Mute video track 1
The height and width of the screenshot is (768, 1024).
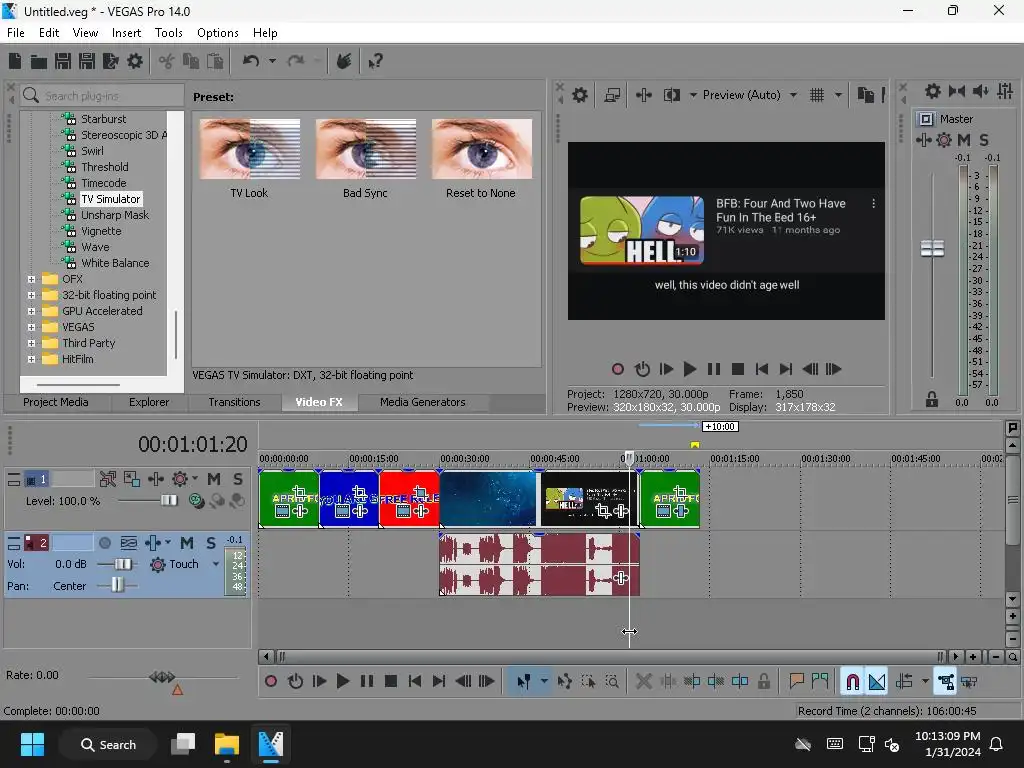point(214,479)
